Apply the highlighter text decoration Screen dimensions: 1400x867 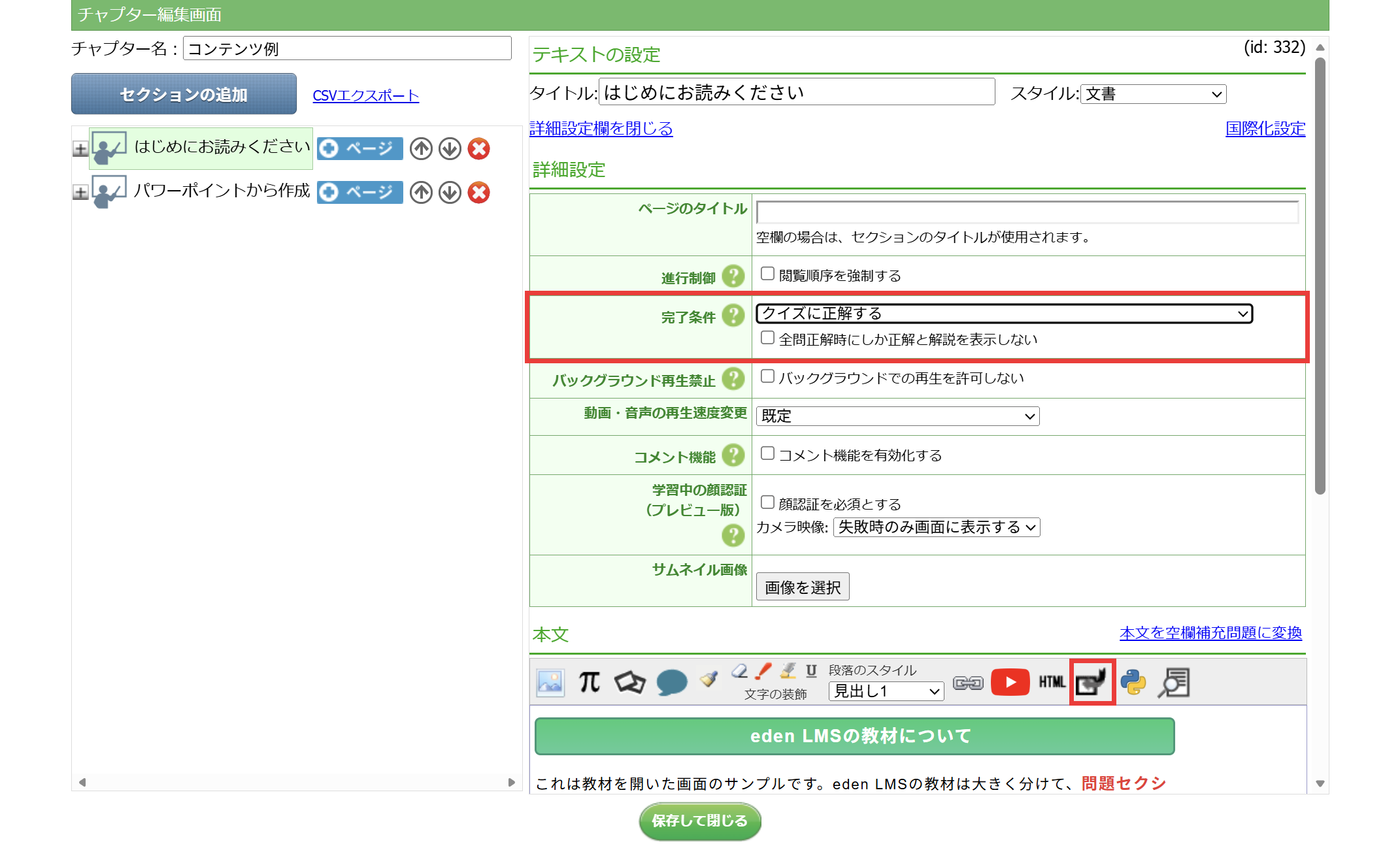point(788,671)
